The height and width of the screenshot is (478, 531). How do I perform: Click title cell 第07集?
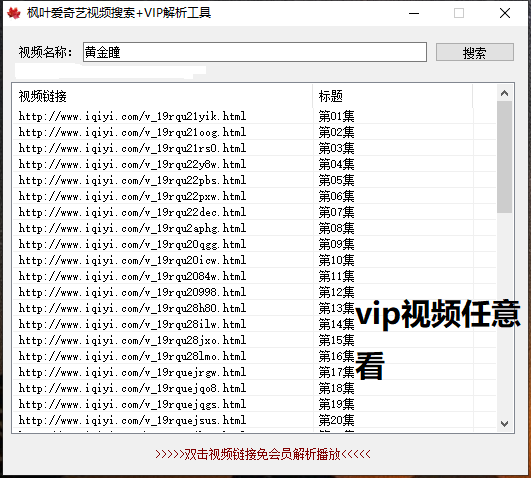(x=337, y=212)
